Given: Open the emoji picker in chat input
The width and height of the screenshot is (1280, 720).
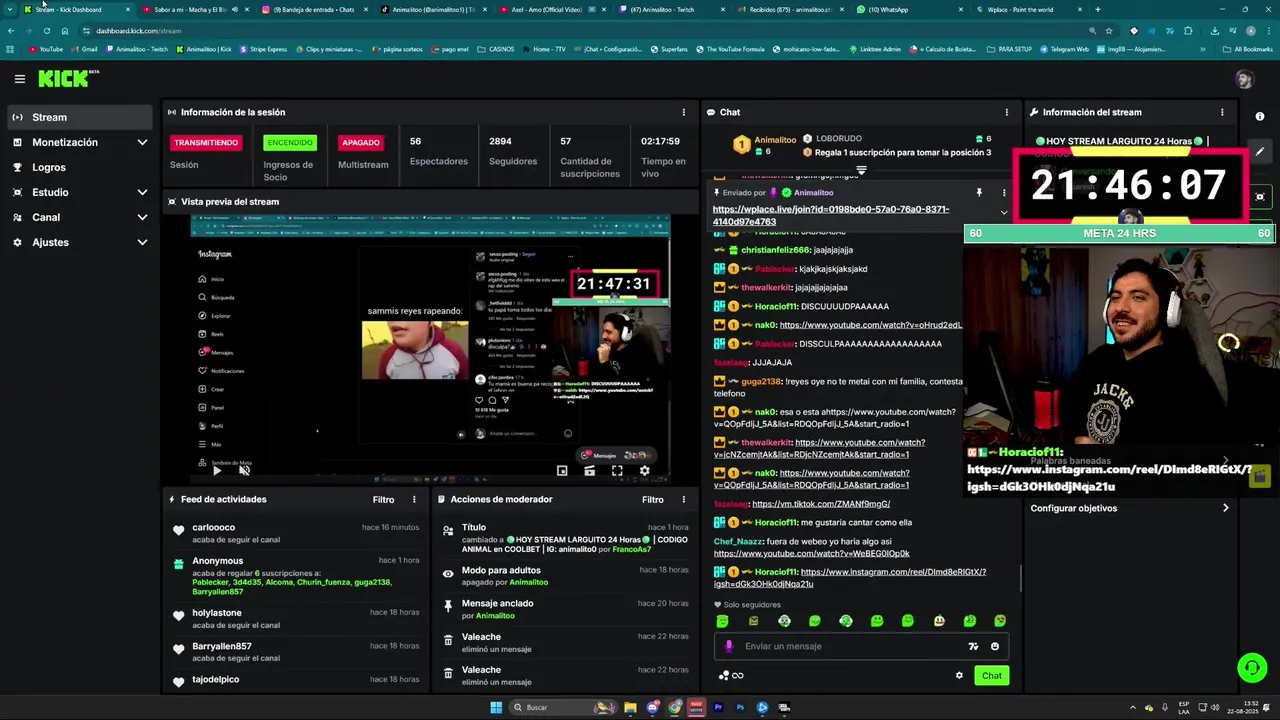Looking at the screenshot, I should (x=995, y=646).
